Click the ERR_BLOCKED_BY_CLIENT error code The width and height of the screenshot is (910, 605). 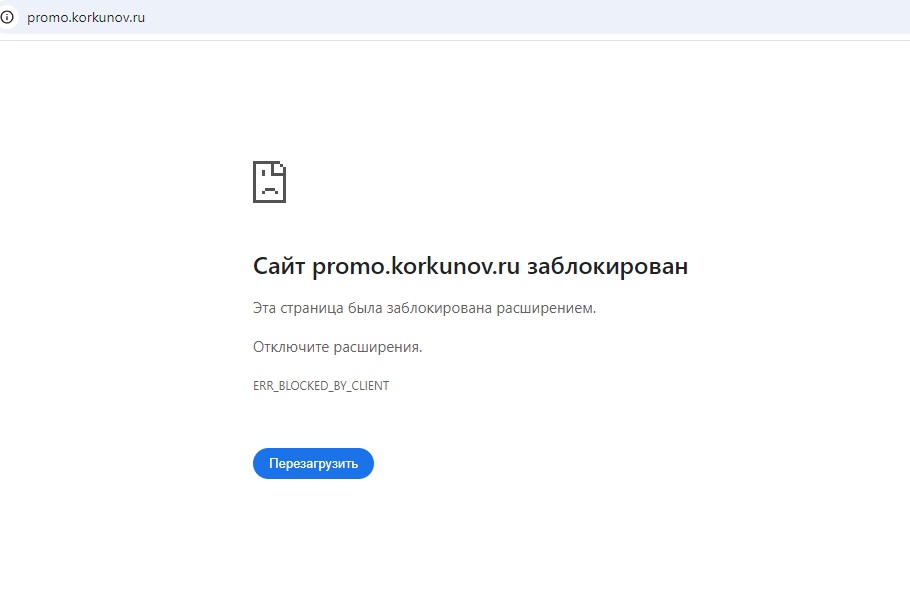click(321, 386)
